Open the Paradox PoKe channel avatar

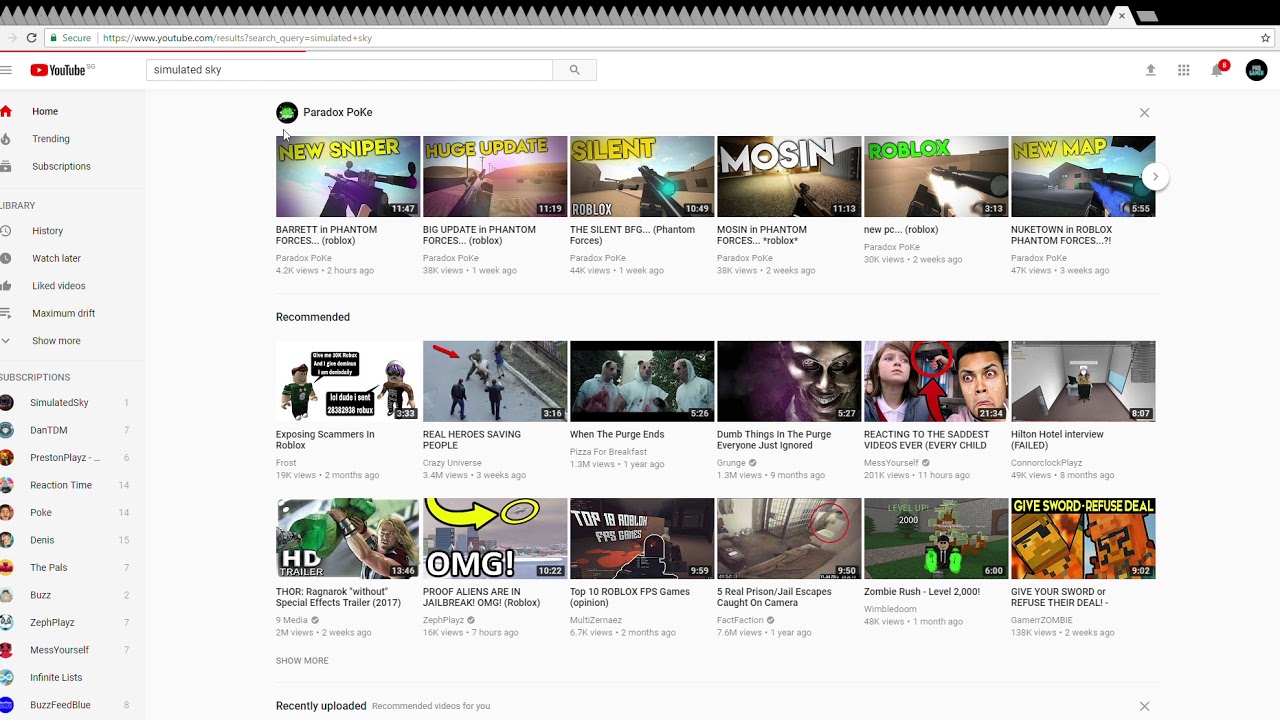pos(287,112)
